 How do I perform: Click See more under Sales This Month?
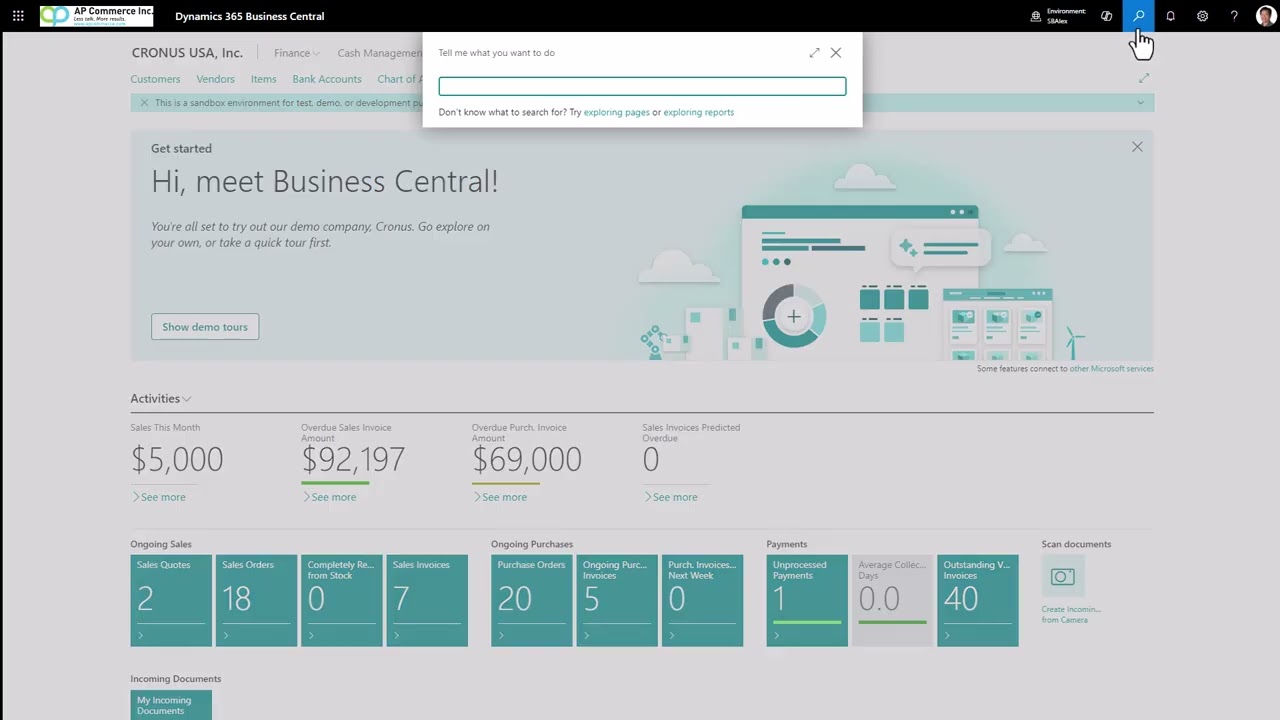158,497
